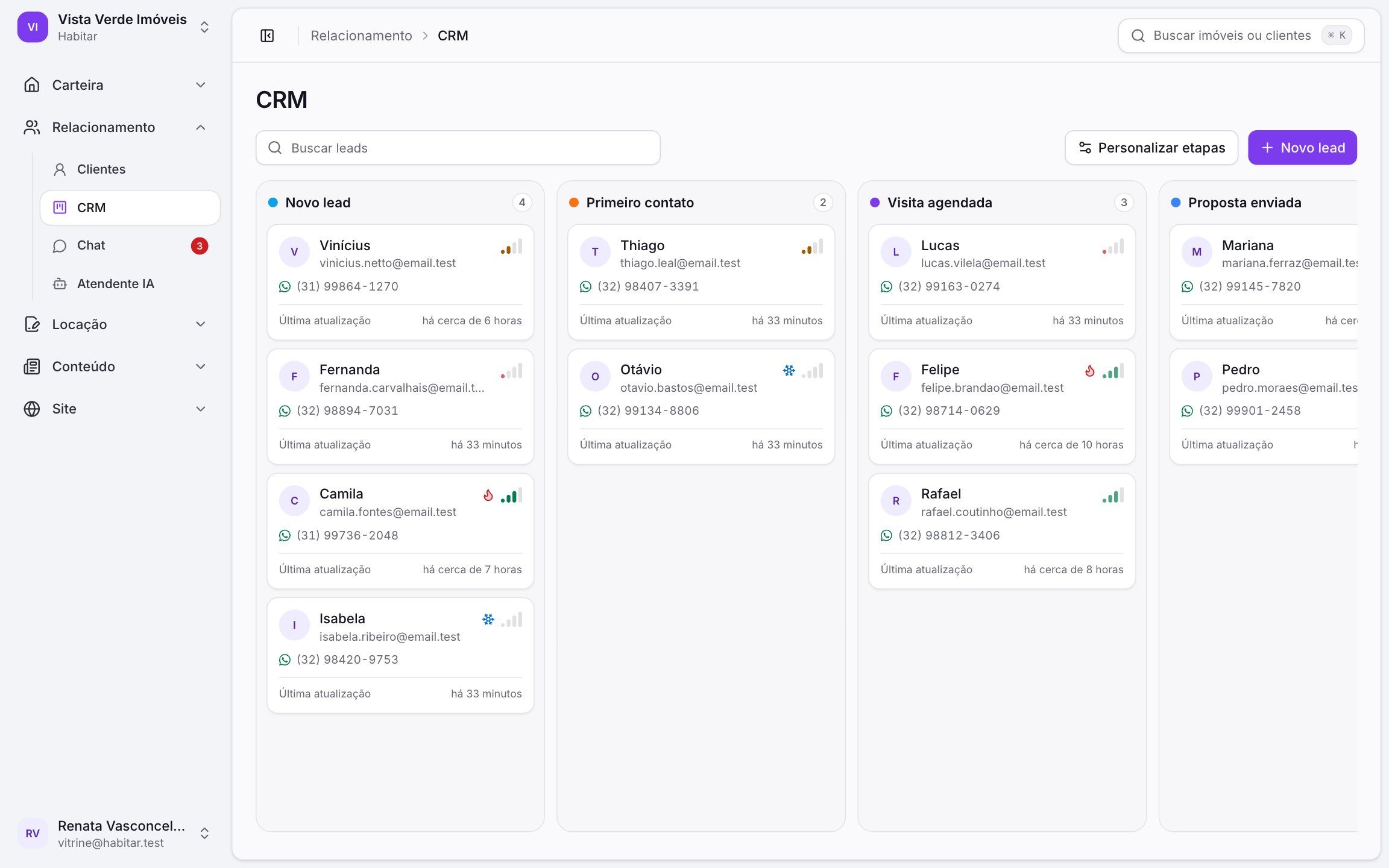
Task: Click the Vista Verde Imóveis VI logo
Action: point(33,27)
